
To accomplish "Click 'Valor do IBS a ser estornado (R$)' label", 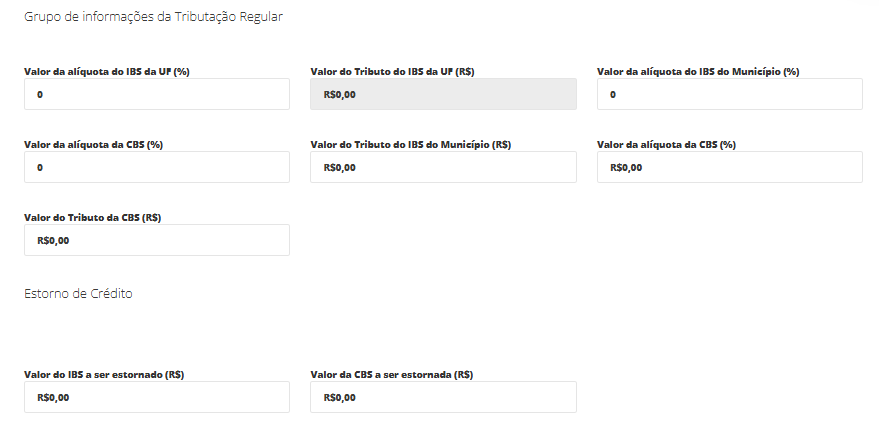I will click(104, 374).
